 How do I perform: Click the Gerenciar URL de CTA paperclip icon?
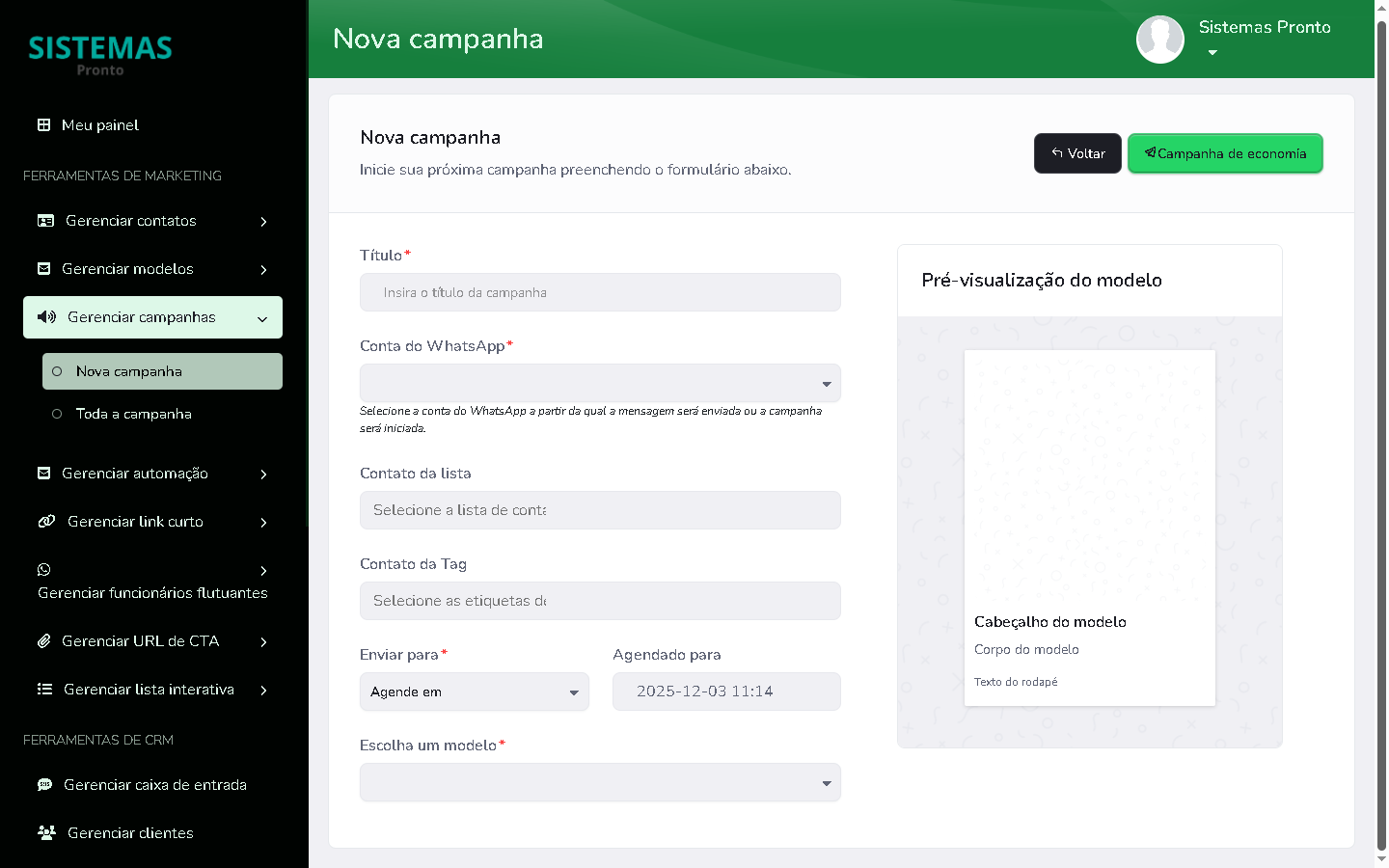click(44, 641)
